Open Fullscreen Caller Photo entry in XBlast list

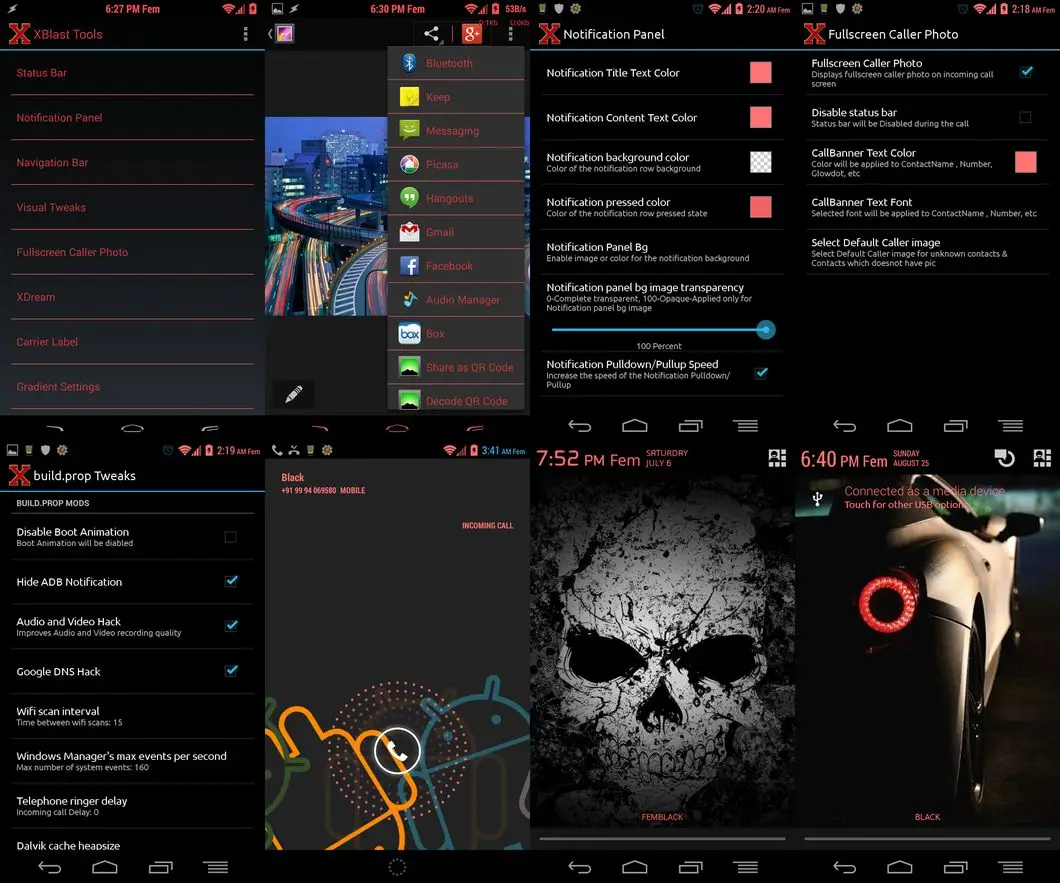point(132,252)
